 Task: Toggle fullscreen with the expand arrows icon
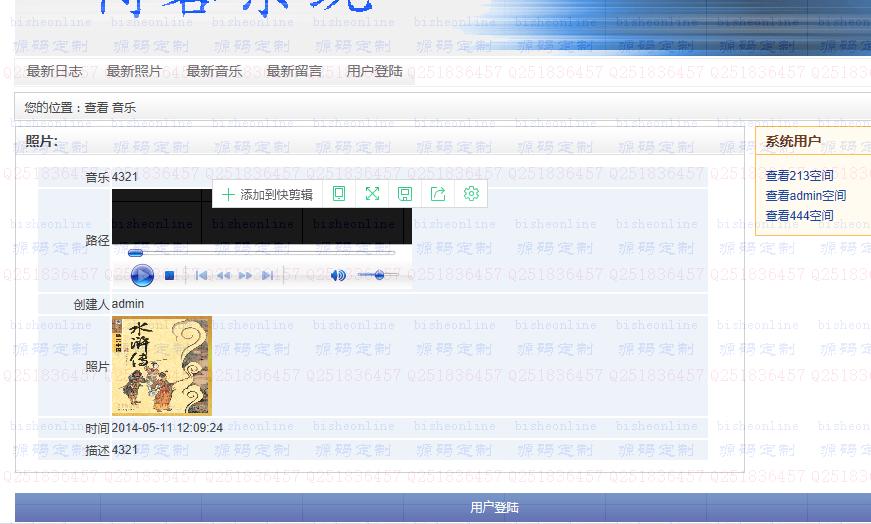(x=372, y=193)
